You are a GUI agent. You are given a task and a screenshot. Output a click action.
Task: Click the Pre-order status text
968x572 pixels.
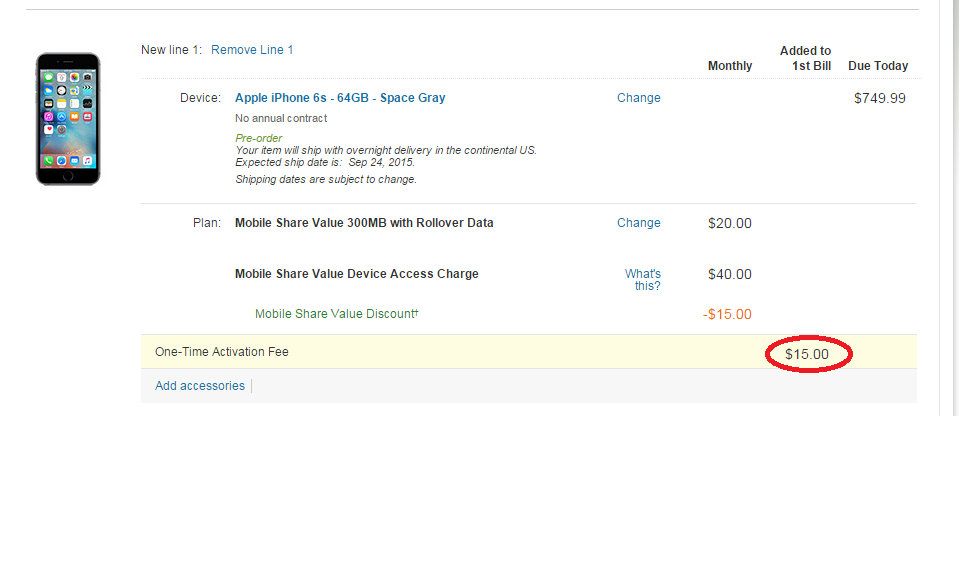(x=259, y=139)
